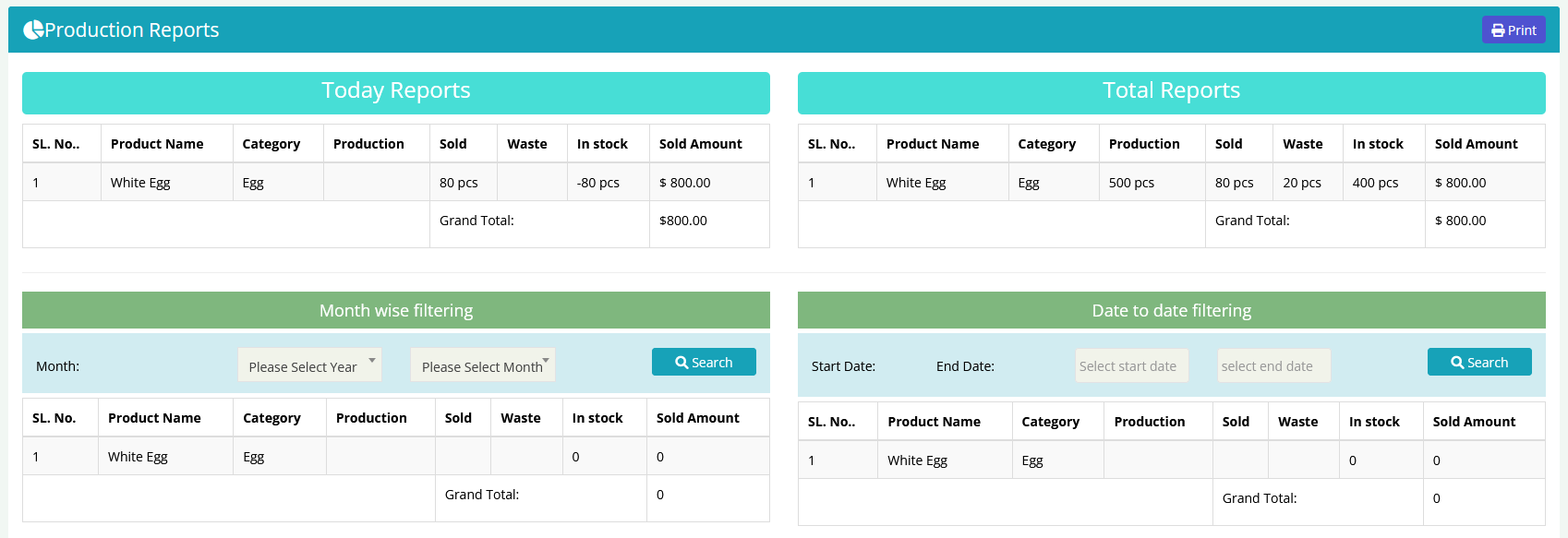
Task: Click the Date to date filtering header bar
Action: pyautogui.click(x=1171, y=311)
